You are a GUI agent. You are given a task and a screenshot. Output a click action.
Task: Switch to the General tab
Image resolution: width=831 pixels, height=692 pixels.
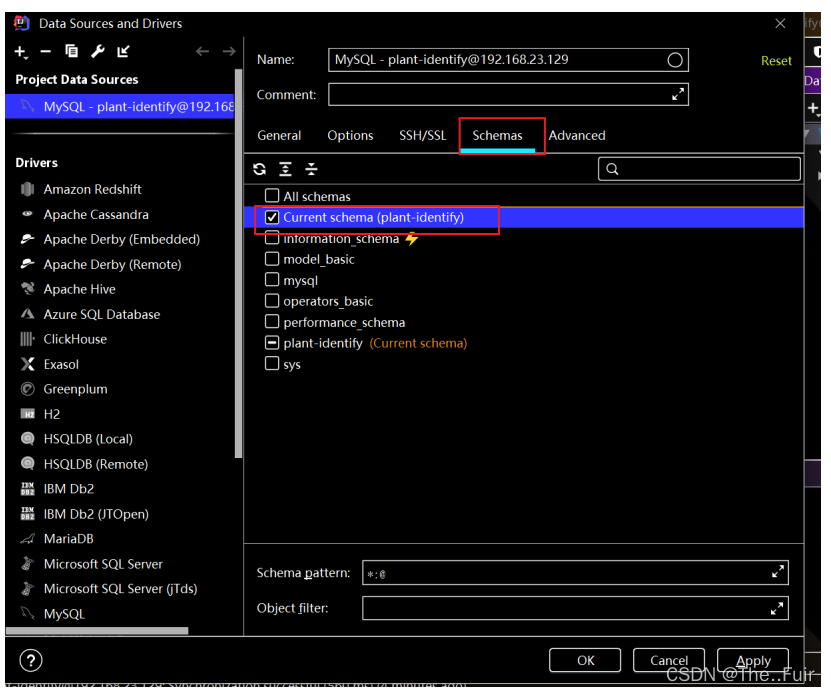[x=279, y=136]
